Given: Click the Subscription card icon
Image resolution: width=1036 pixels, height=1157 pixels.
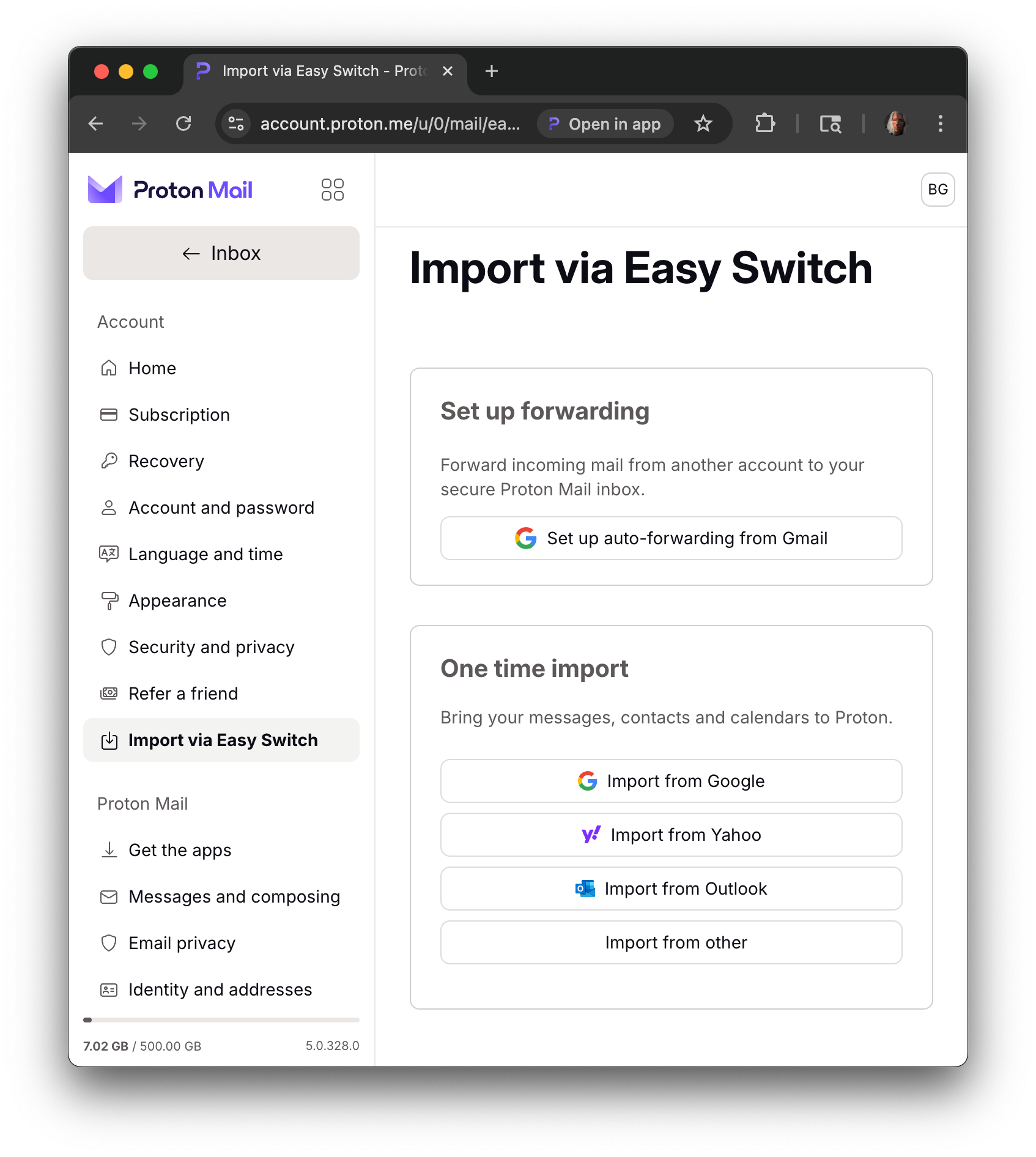Looking at the screenshot, I should coord(109,415).
